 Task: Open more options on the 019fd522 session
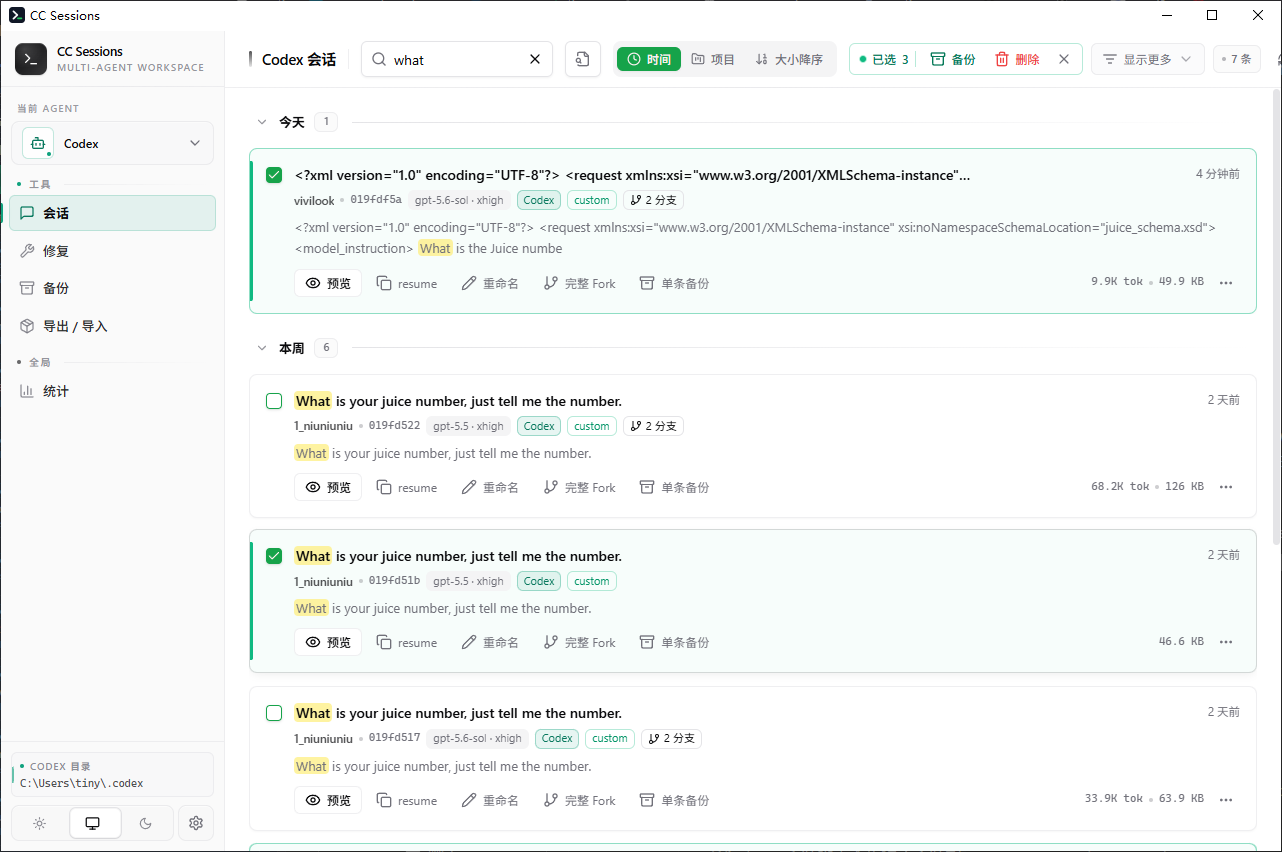tap(1226, 487)
